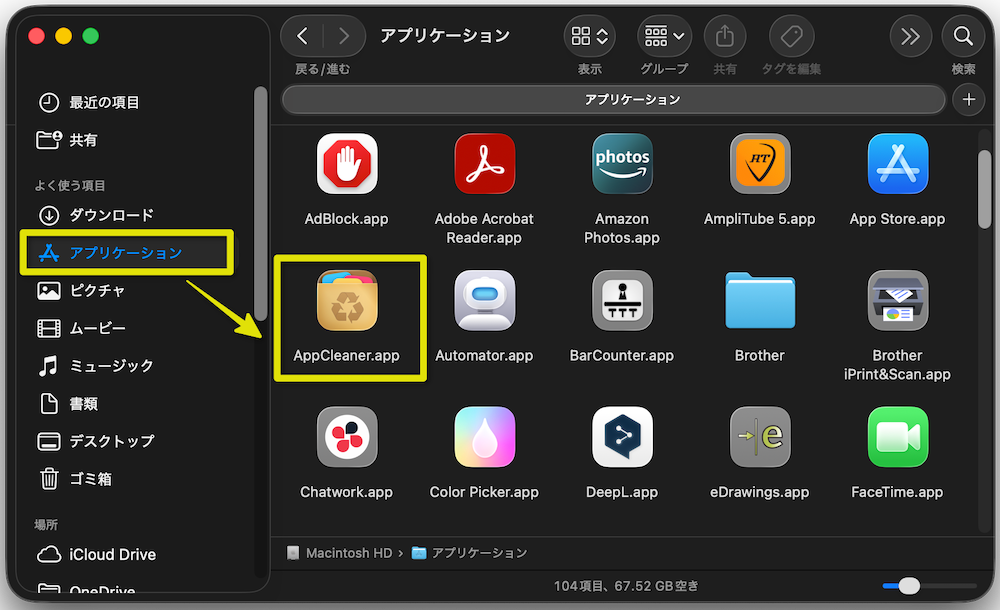The height and width of the screenshot is (610, 1000).
Task: Click Macintosh HD in the path bar
Action: pos(341,552)
